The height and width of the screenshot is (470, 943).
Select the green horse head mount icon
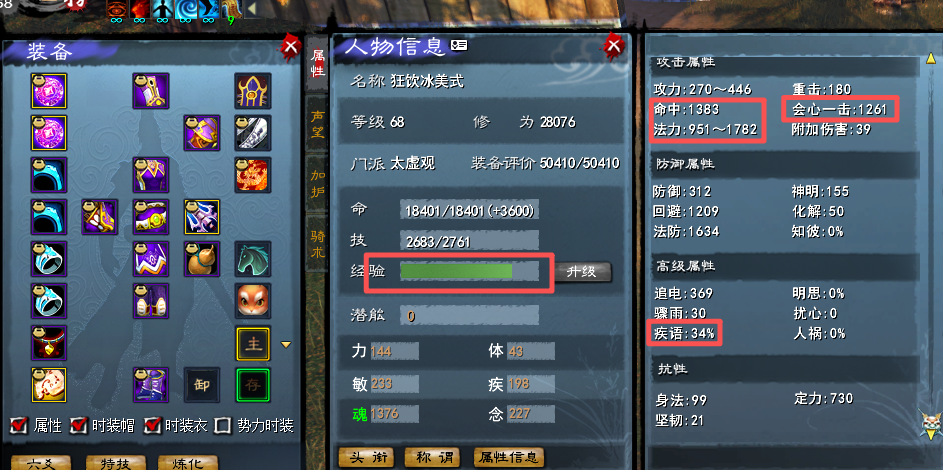click(253, 259)
